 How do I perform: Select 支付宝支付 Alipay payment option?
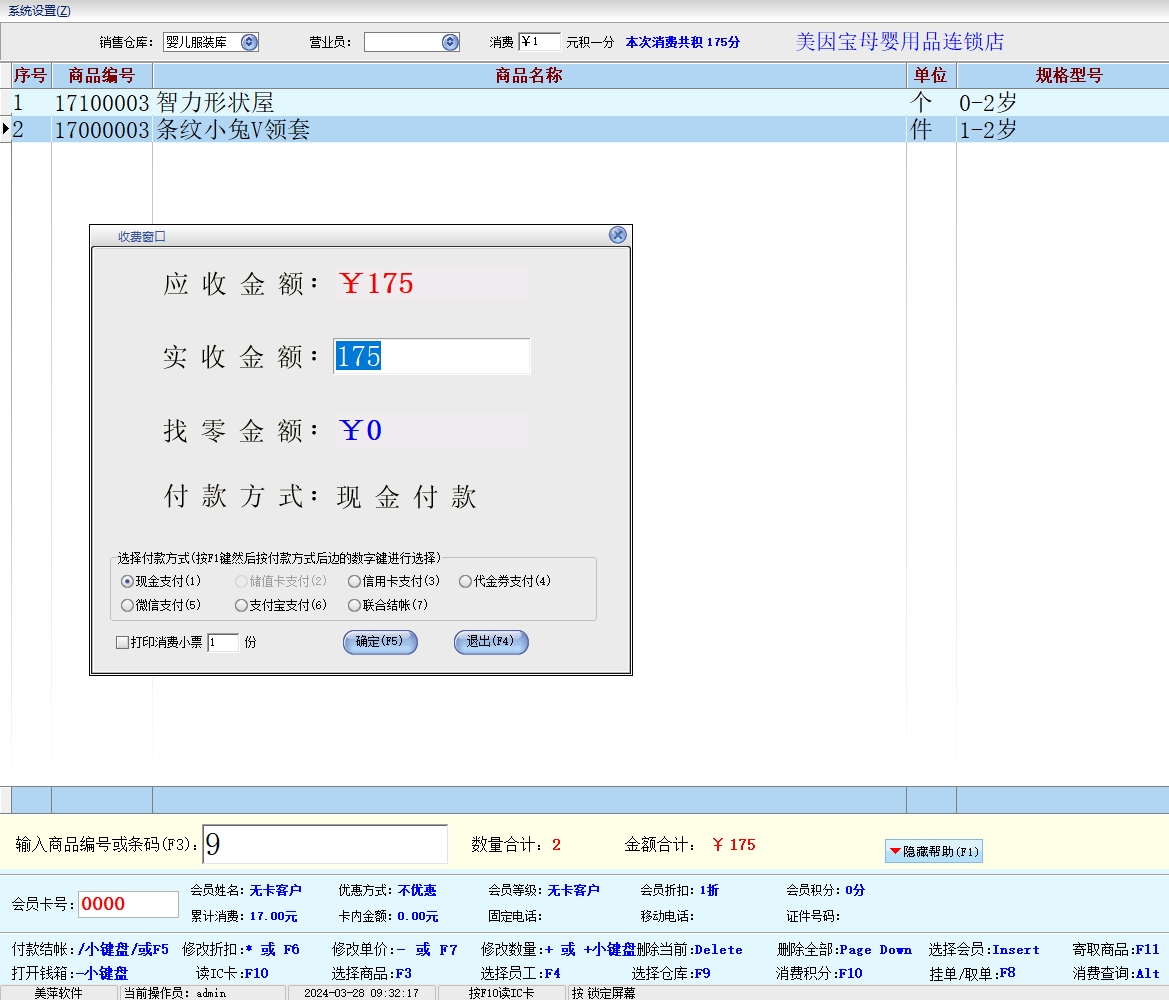pos(241,605)
